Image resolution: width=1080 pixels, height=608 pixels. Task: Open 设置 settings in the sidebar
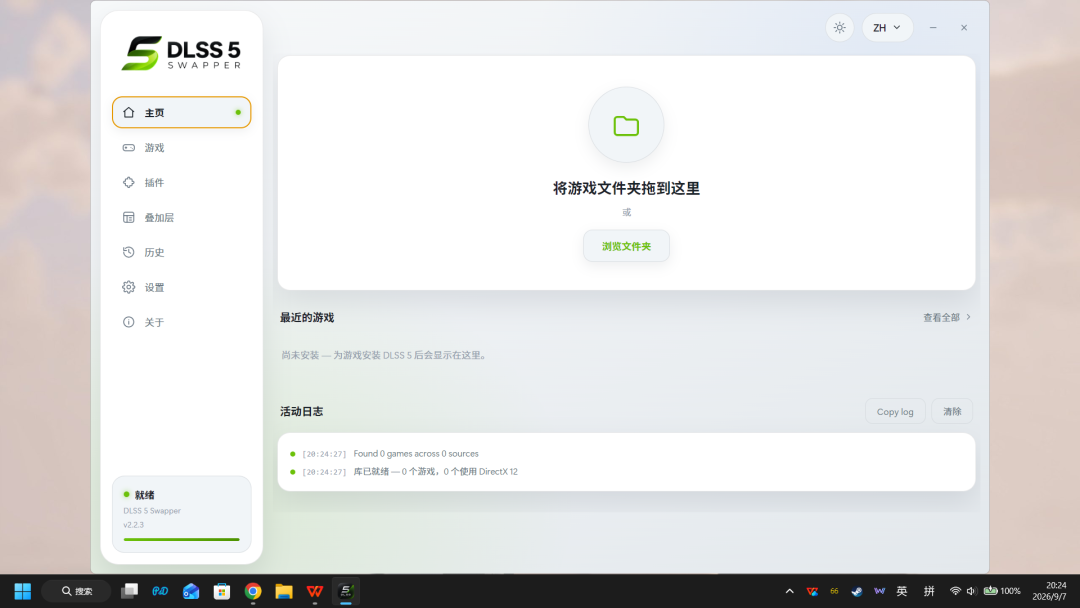click(x=181, y=287)
